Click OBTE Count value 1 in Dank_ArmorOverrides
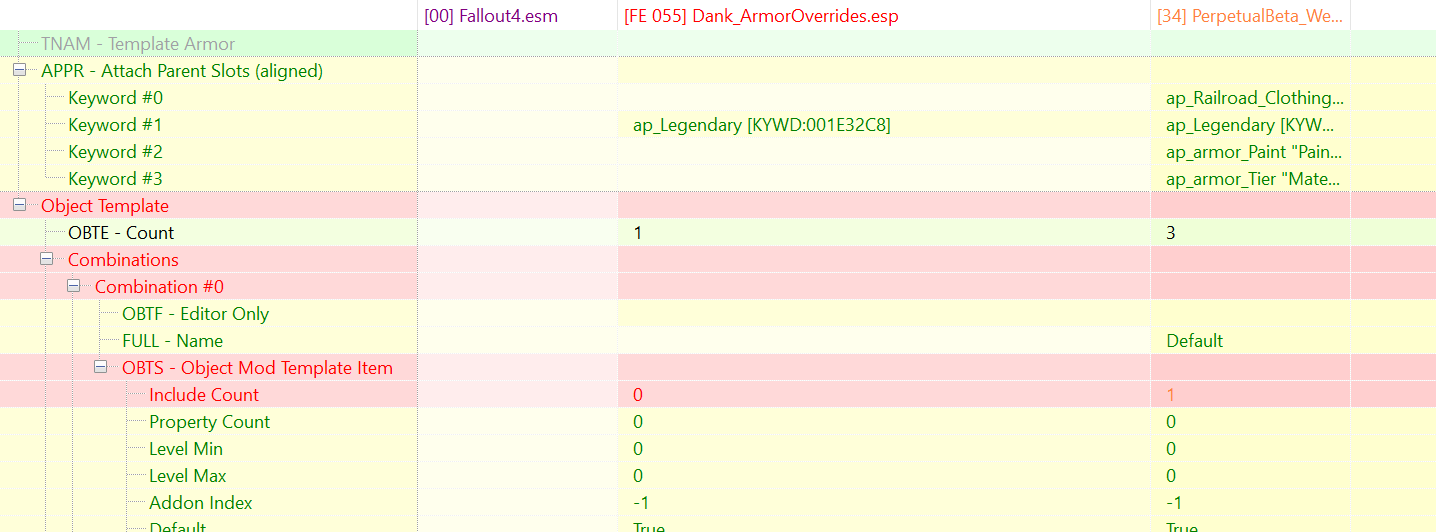This screenshot has width=1436, height=532. (x=638, y=233)
